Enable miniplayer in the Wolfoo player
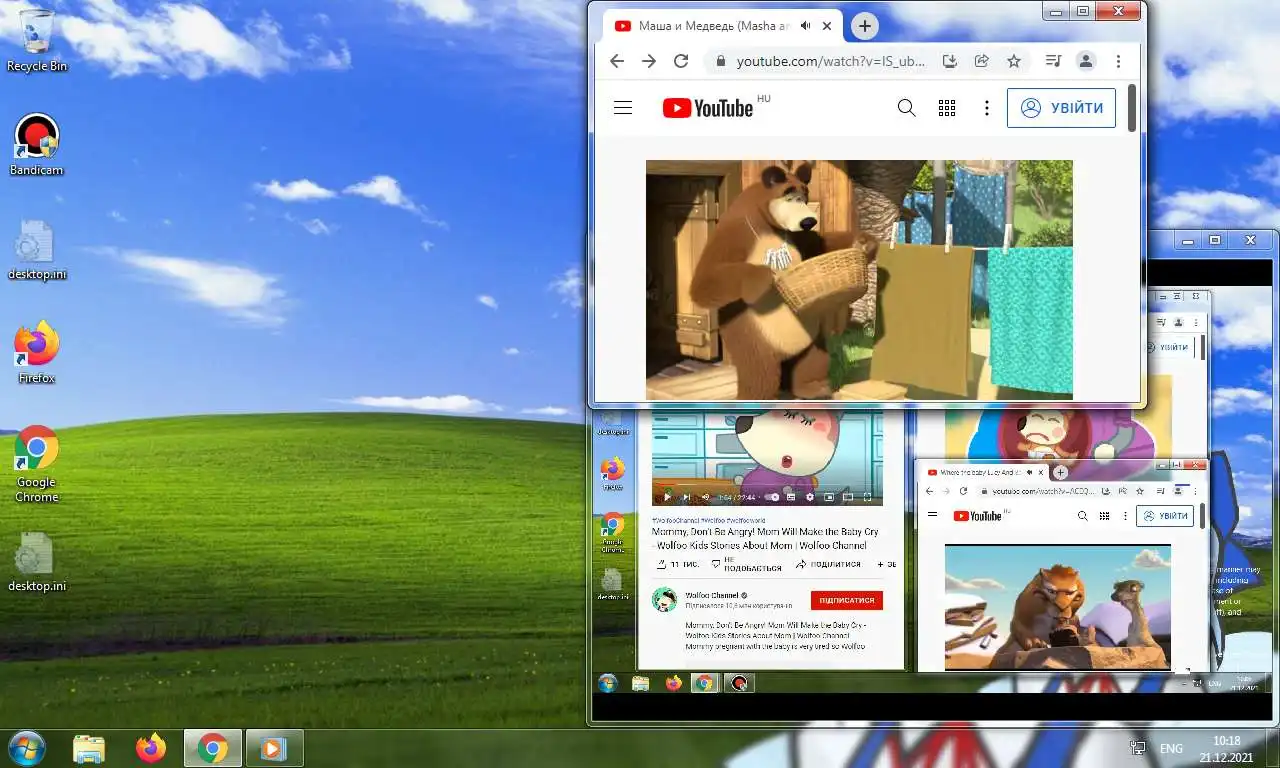The width and height of the screenshot is (1280, 768). (829, 497)
